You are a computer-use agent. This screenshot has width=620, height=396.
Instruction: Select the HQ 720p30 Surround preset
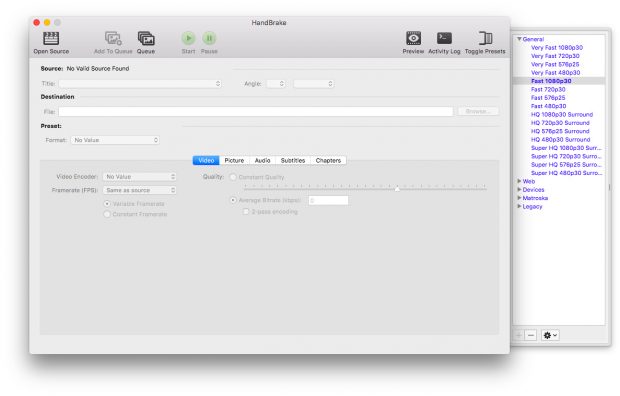pos(560,123)
